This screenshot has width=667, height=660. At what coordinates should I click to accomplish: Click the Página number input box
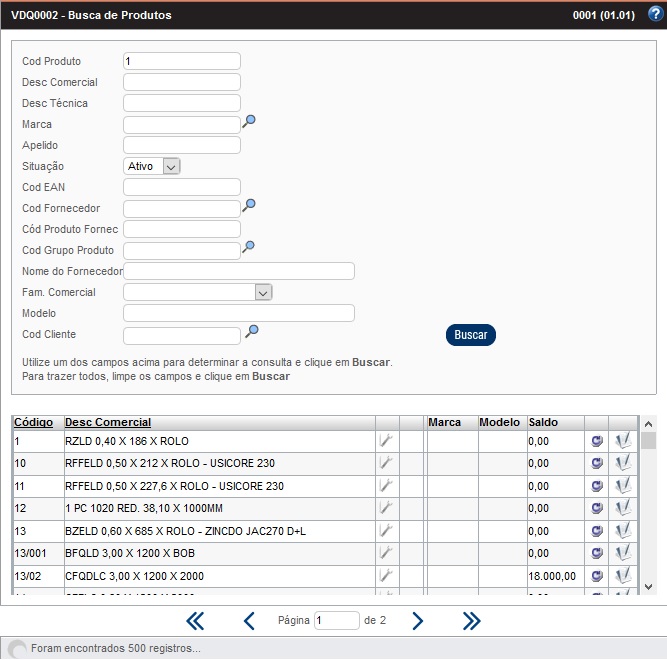[x=336, y=621]
